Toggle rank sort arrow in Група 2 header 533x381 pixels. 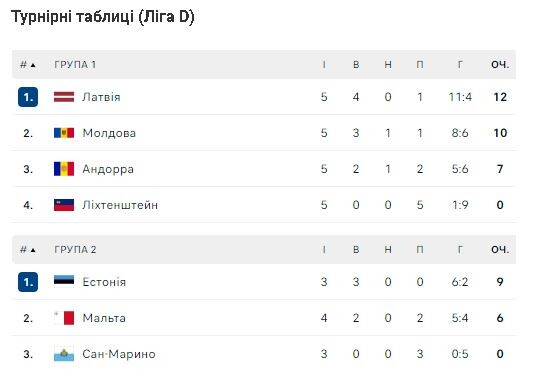pyautogui.click(x=33, y=250)
